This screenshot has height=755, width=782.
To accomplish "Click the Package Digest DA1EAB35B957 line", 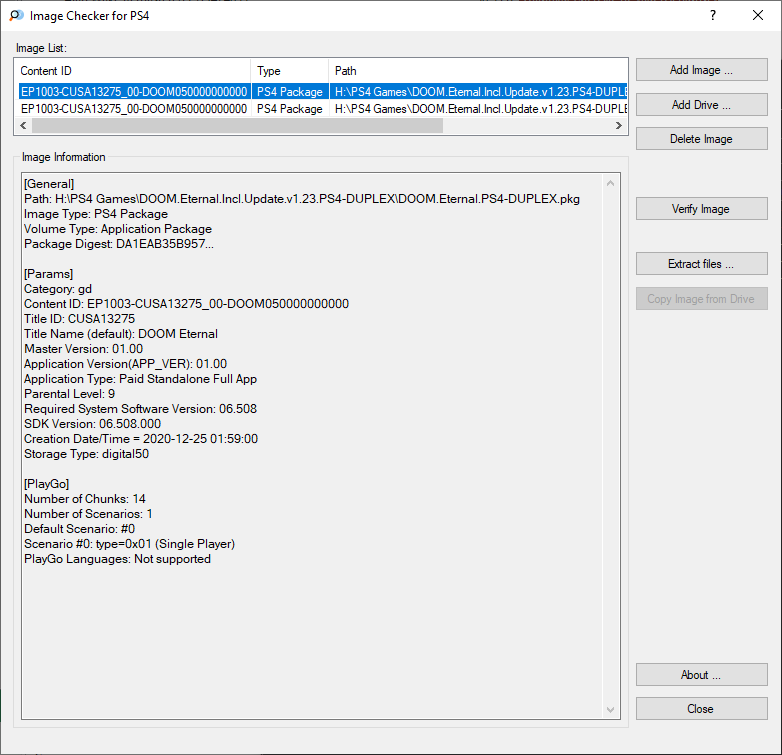I will 119,244.
